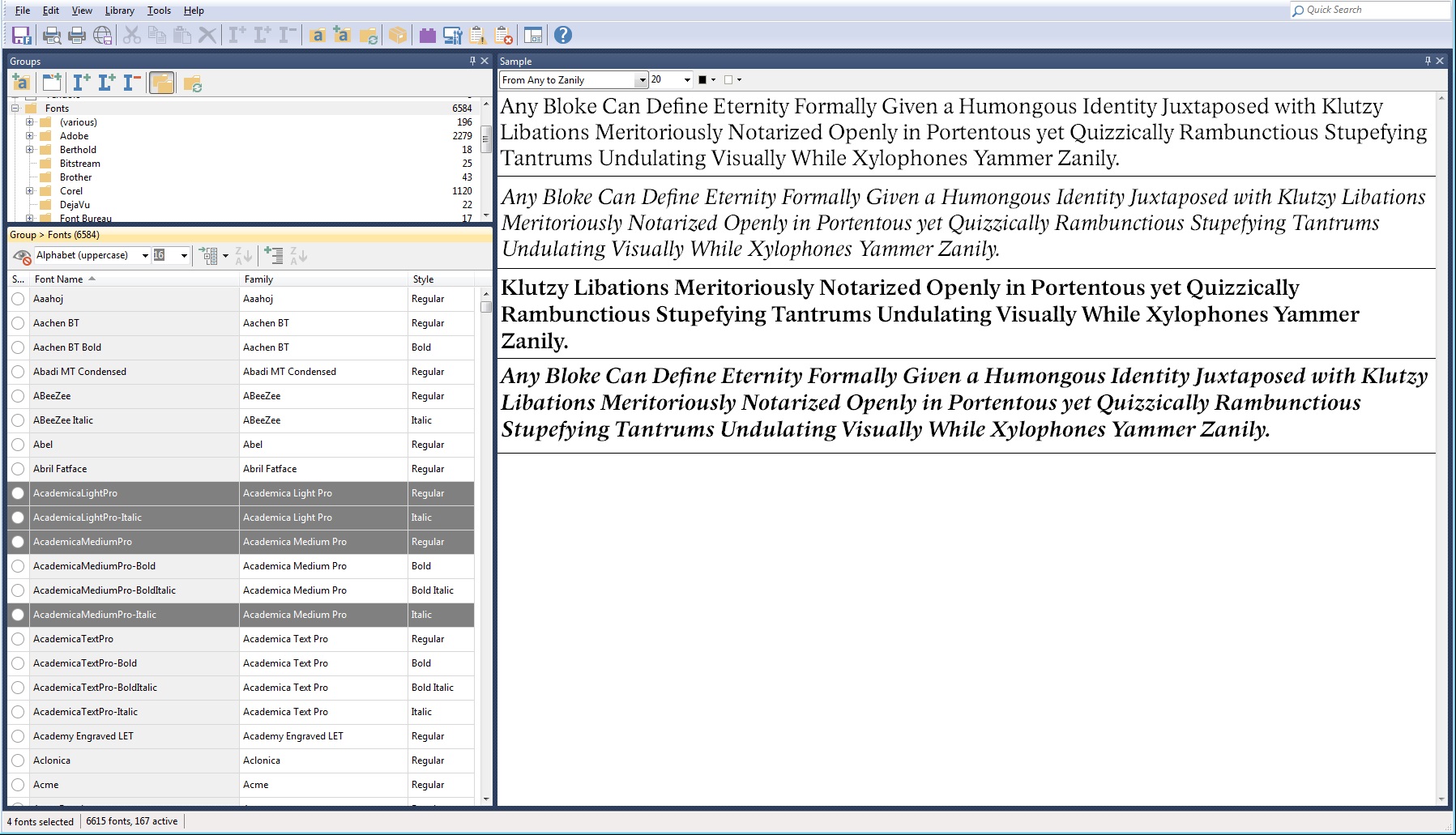This screenshot has width=1456, height=835.
Task: Open the View menu
Action: click(x=82, y=11)
